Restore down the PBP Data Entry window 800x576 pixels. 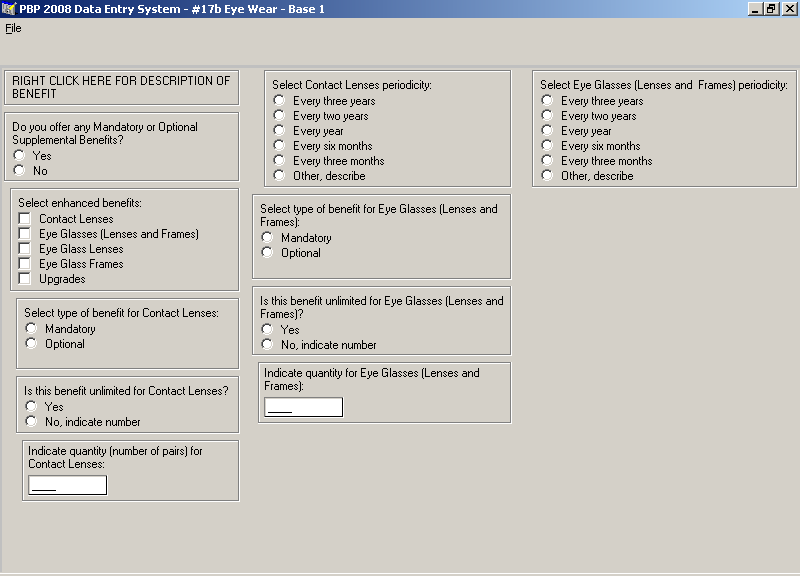[771, 9]
